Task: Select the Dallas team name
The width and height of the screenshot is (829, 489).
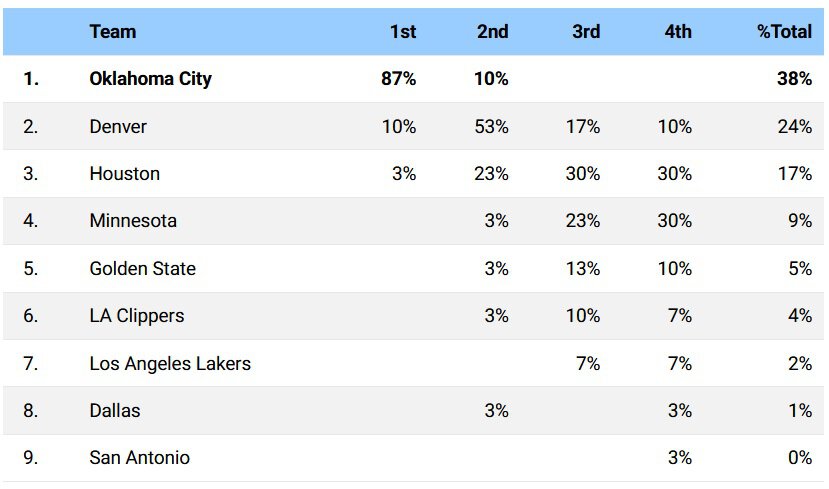Action: click(115, 411)
